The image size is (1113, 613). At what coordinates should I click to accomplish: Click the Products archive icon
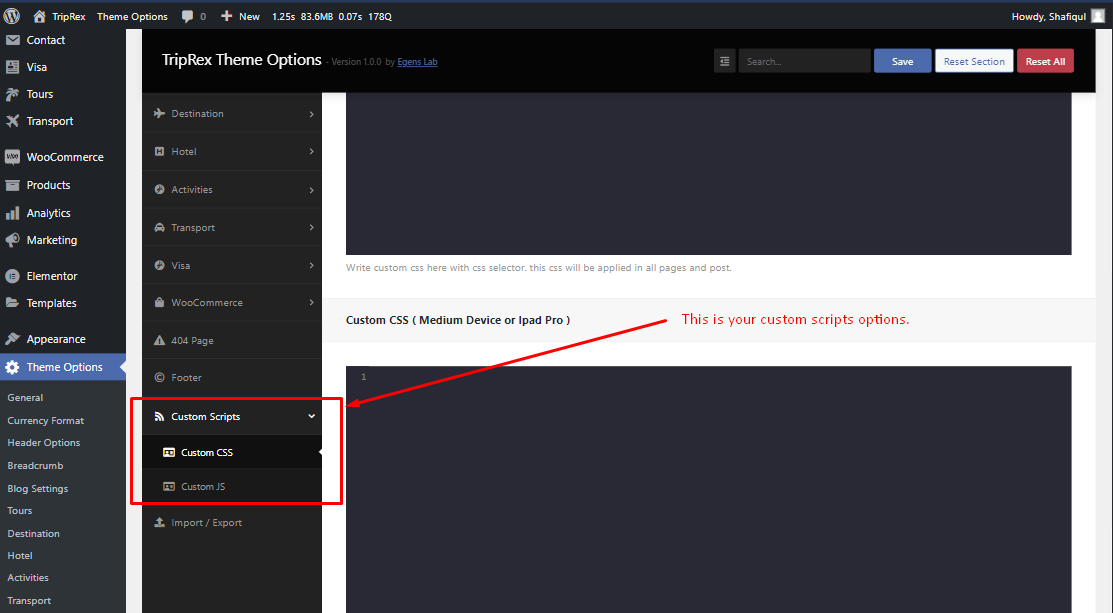pos(12,185)
